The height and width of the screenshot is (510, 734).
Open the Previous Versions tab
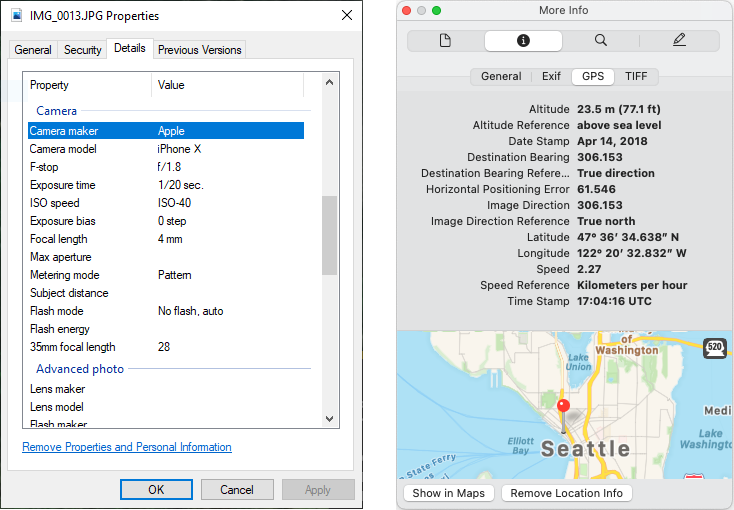pyautogui.click(x=199, y=50)
